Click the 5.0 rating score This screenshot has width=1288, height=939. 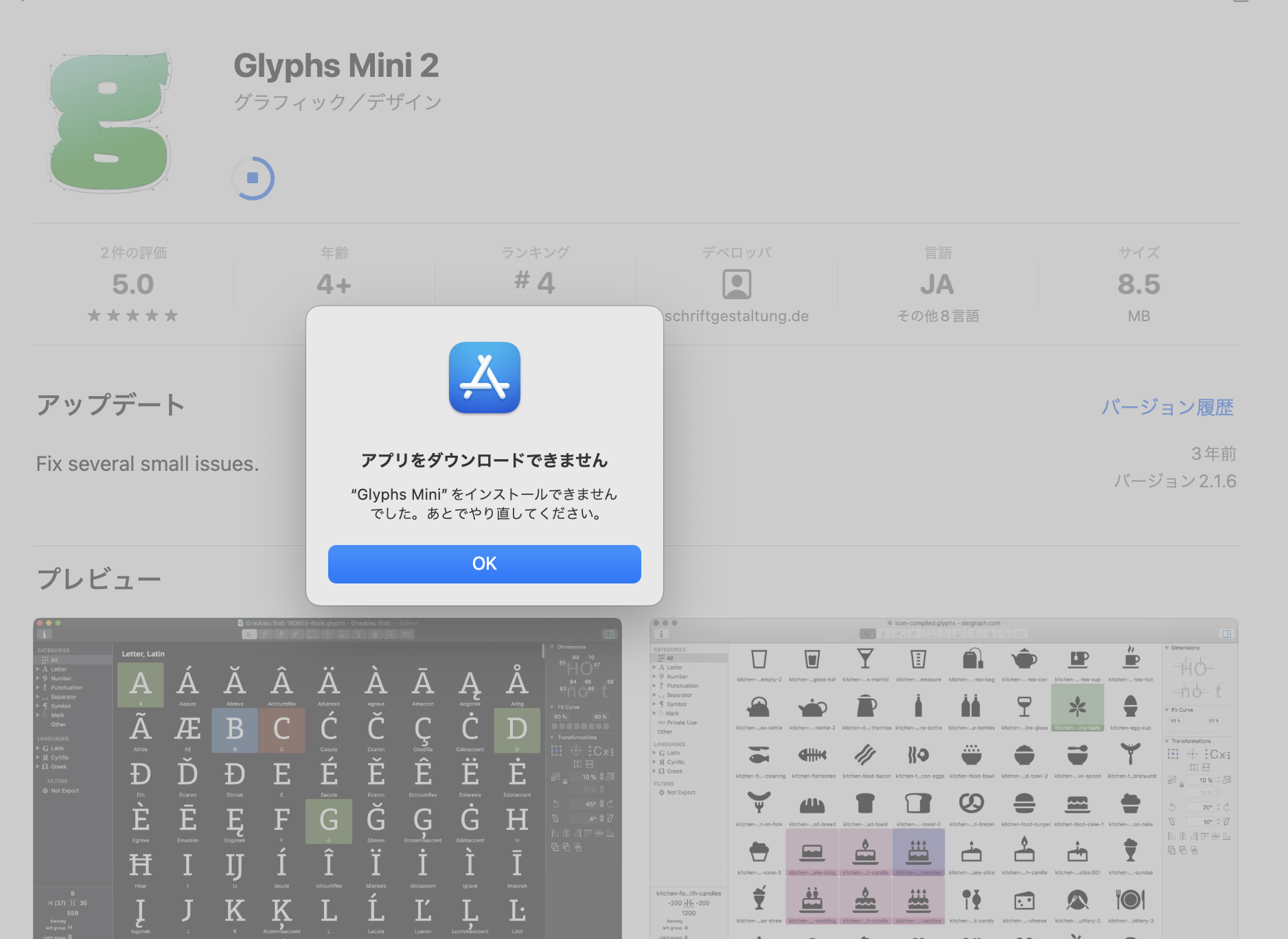133,284
